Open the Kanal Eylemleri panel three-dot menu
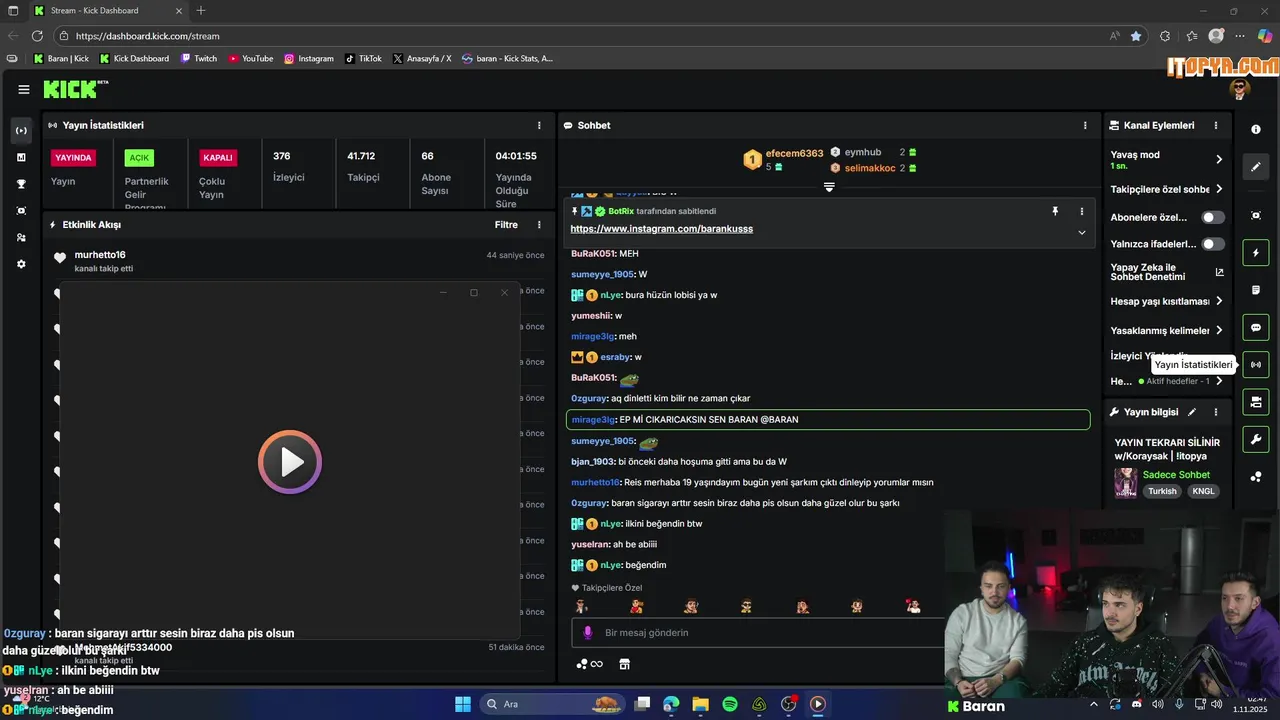1280x720 pixels. 1216,125
